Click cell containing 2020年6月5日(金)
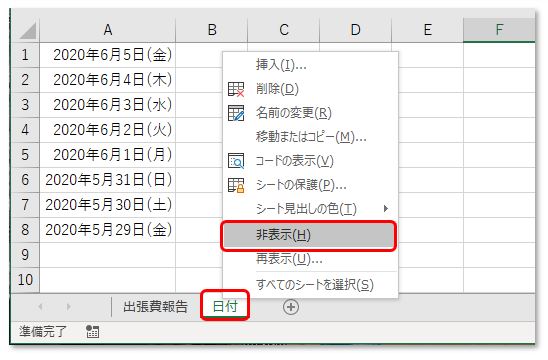 point(108,55)
